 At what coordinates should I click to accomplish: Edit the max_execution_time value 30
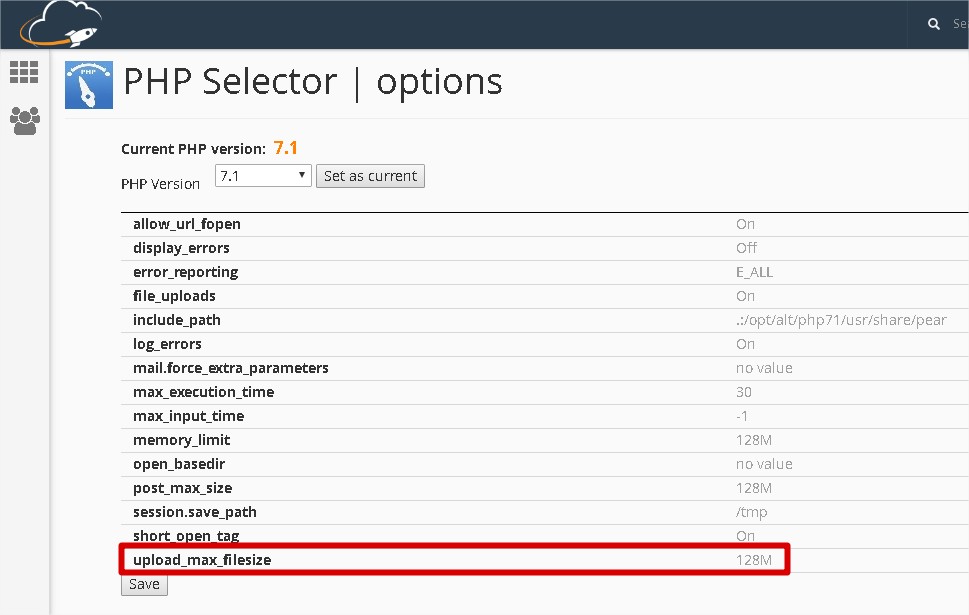(x=744, y=392)
